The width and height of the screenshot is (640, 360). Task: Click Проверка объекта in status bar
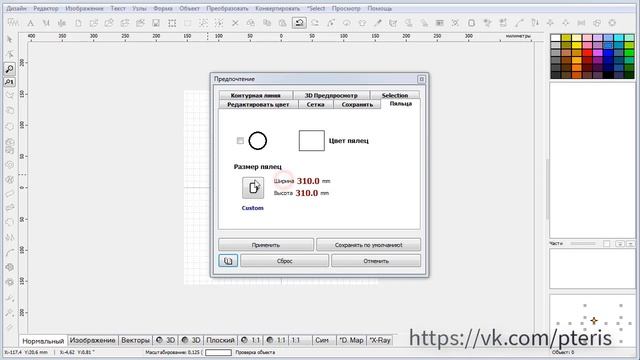pyautogui.click(x=255, y=352)
